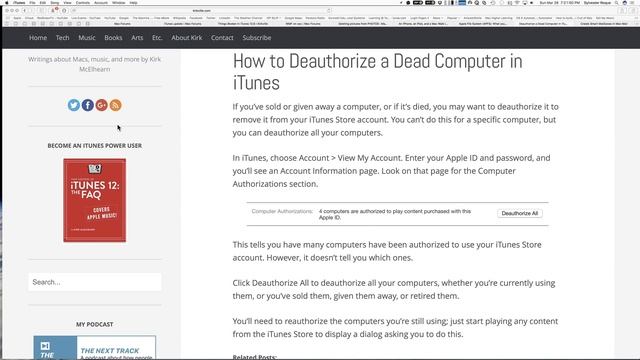
Task: Click the show all tabs icon
Action: click(x=632, y=11)
